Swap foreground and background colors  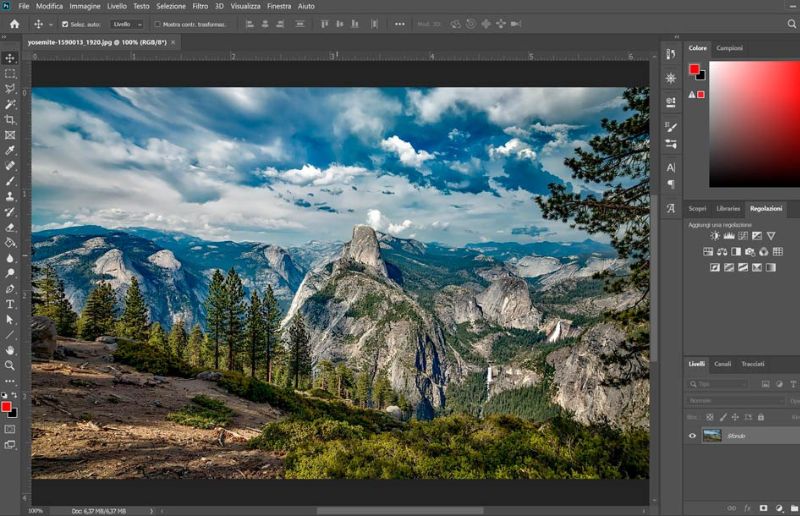pos(14,395)
